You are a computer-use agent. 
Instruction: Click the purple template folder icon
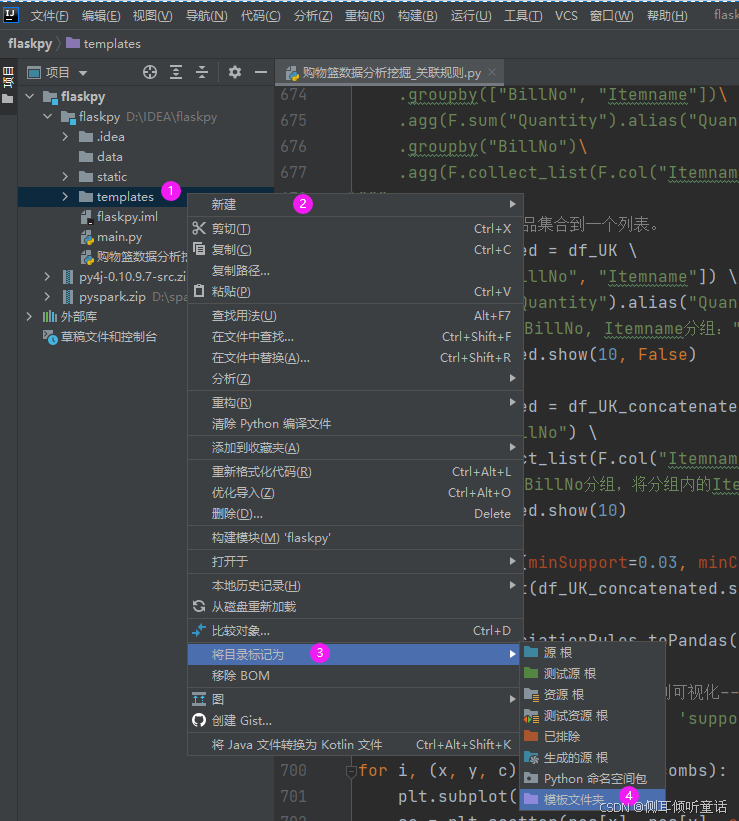(531, 799)
